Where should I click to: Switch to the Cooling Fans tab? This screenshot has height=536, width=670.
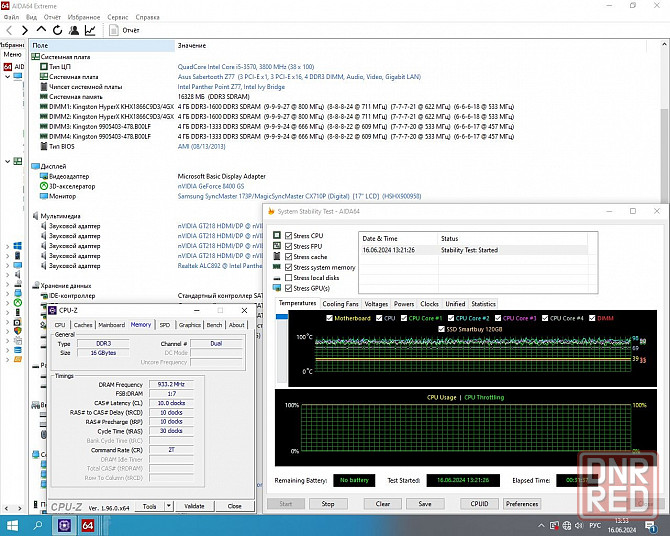coord(340,304)
